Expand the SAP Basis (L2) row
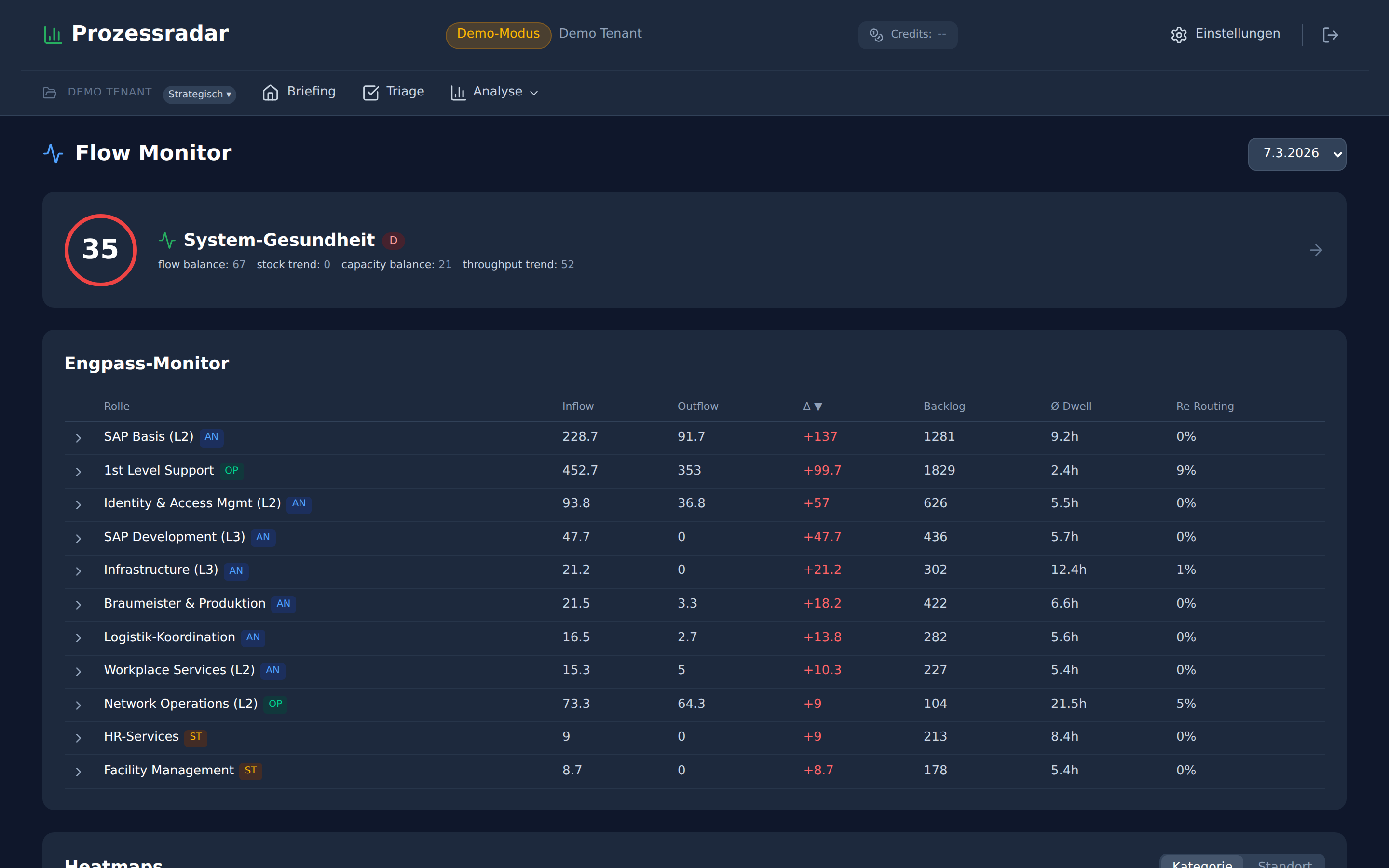 [x=79, y=438]
